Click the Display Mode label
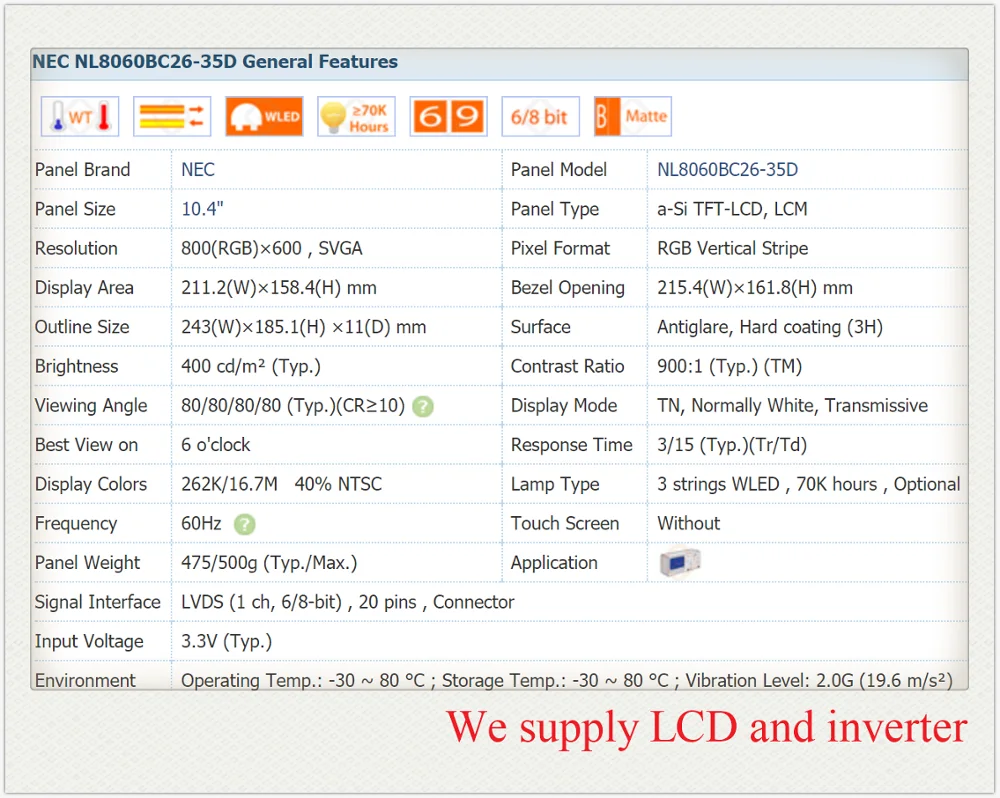This screenshot has height=798, width=1000. click(x=564, y=406)
